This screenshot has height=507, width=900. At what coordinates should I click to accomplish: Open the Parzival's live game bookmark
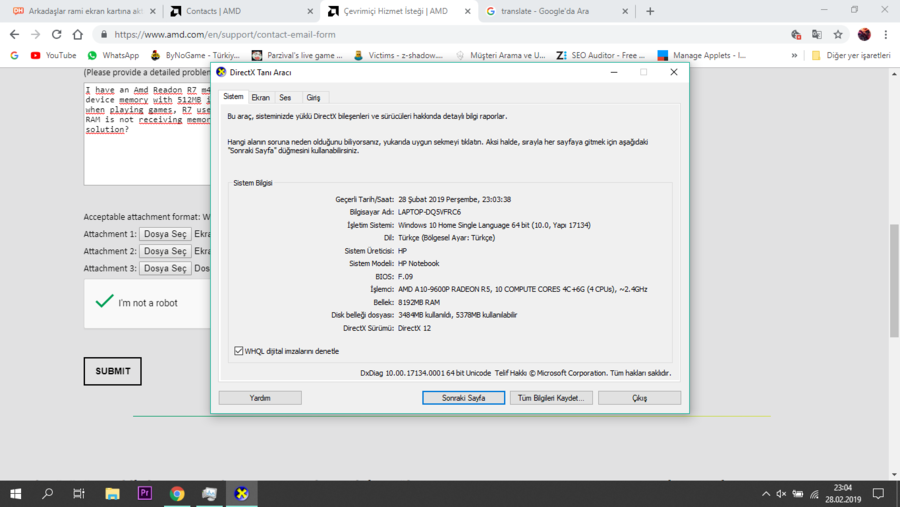click(297, 55)
